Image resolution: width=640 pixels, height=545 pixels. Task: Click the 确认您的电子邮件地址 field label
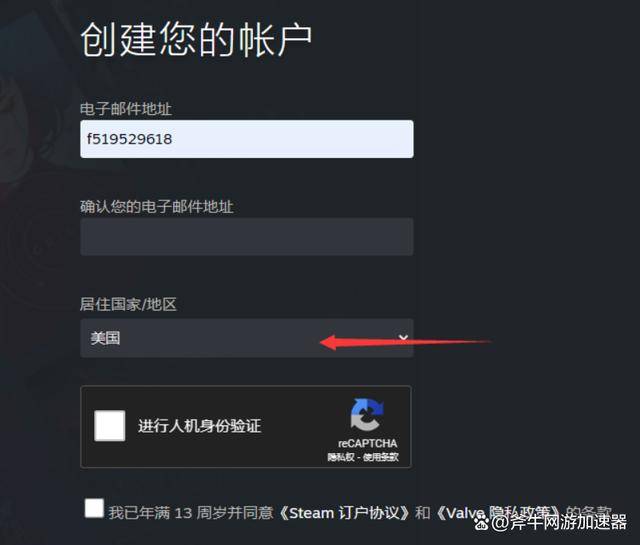tap(157, 207)
